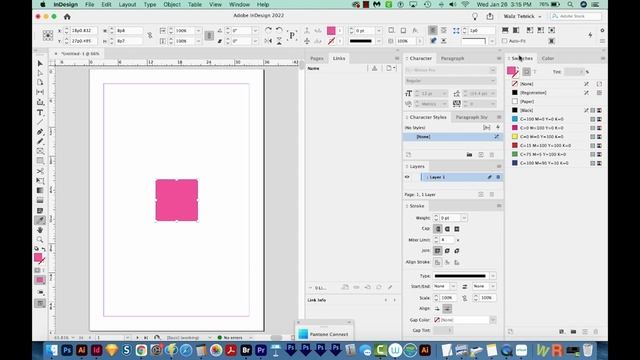Enable the Auto-Fit checkbox
The height and width of the screenshot is (360, 640).
pos(504,41)
